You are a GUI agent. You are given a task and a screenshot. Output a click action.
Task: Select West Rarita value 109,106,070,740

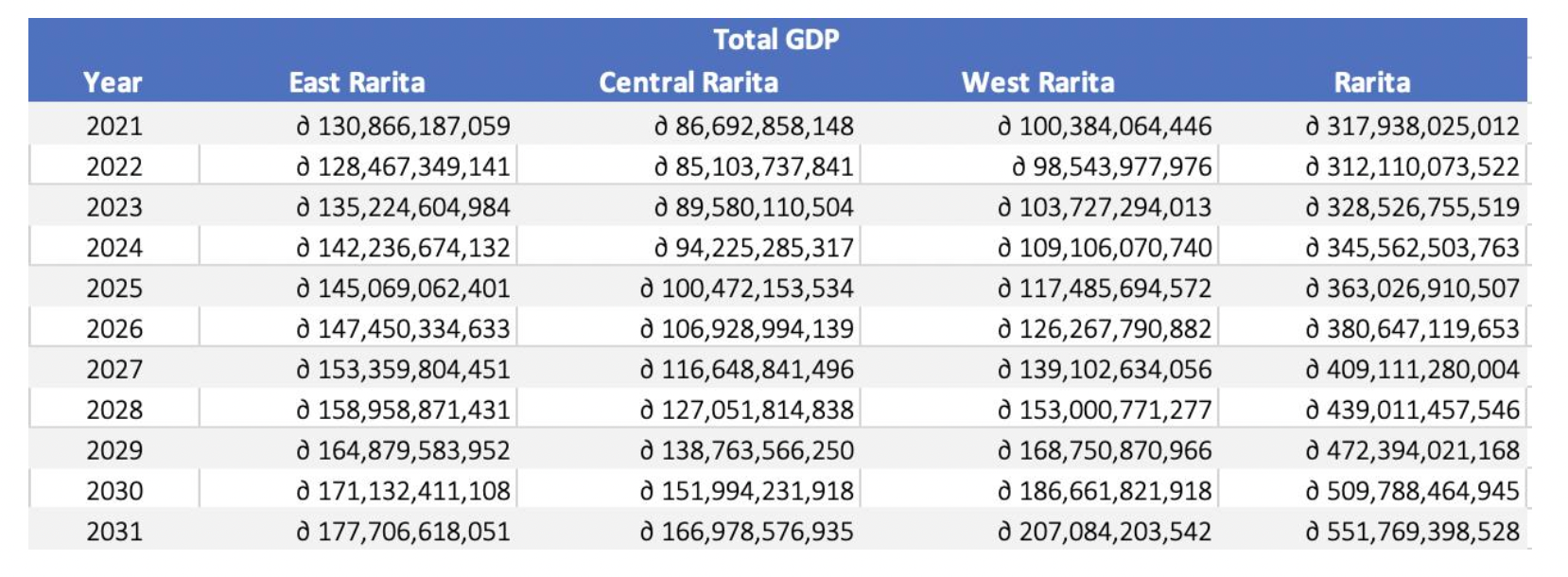1105,248
